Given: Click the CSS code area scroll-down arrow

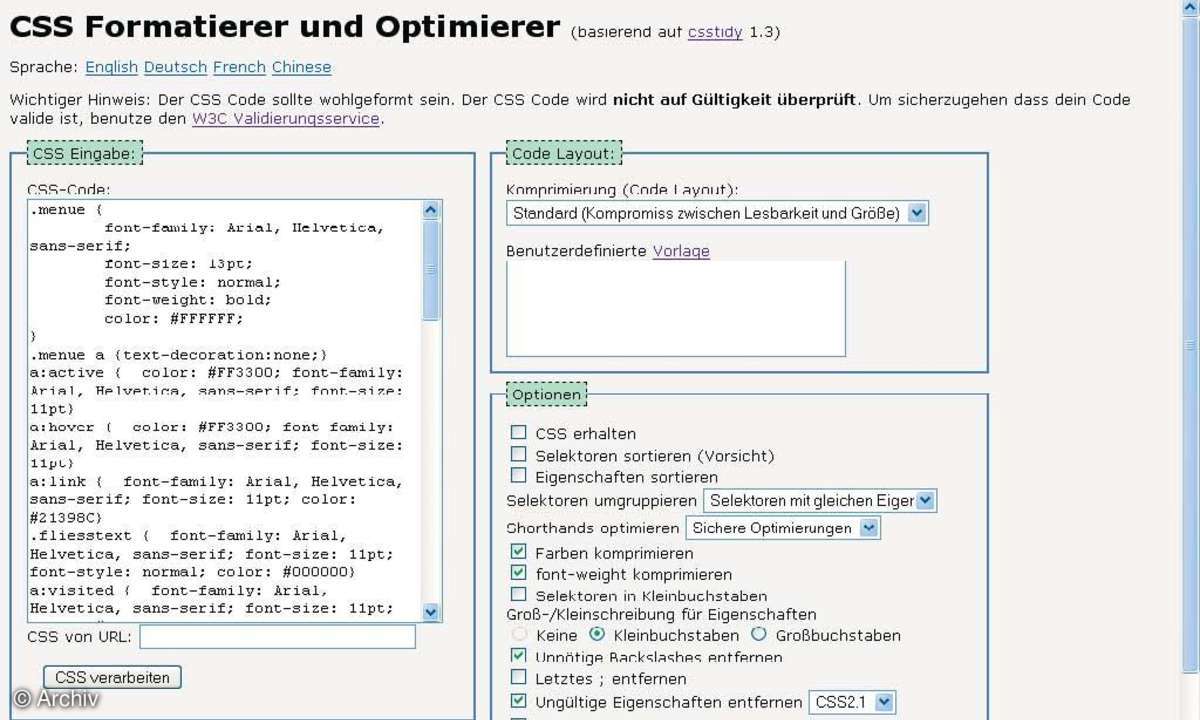Looking at the screenshot, I should tap(431, 612).
